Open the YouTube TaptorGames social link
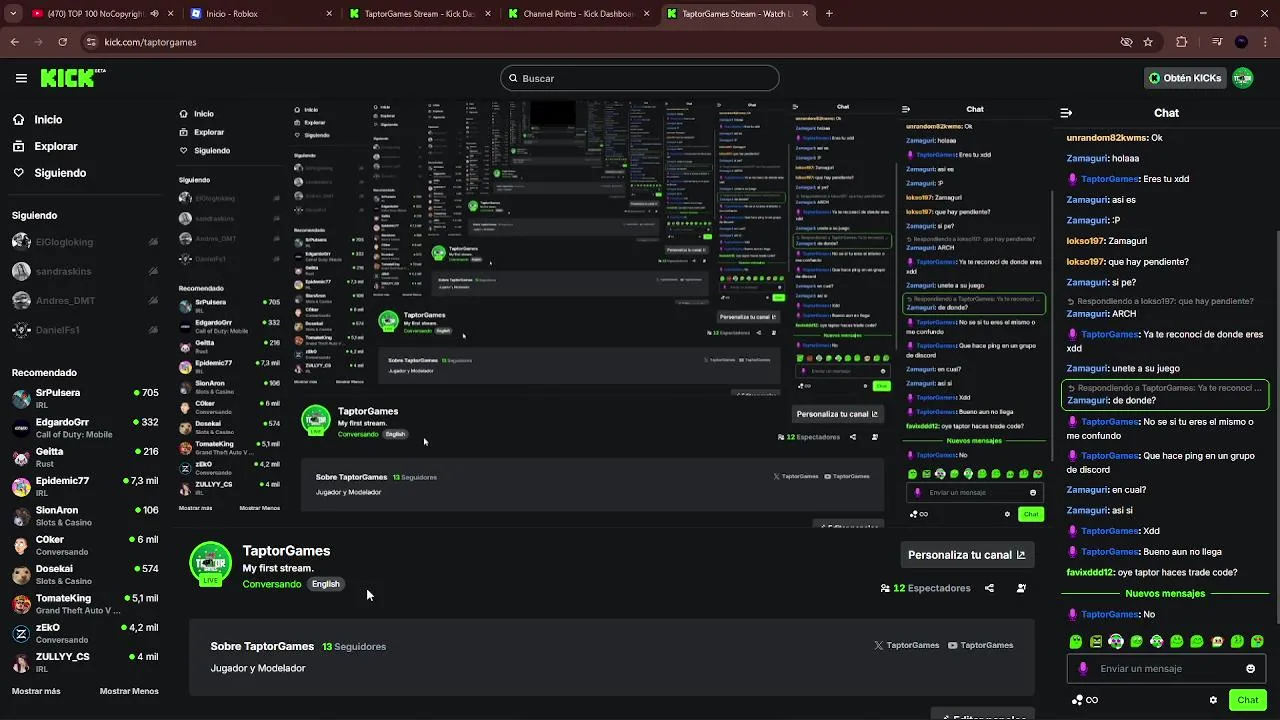 click(x=981, y=645)
